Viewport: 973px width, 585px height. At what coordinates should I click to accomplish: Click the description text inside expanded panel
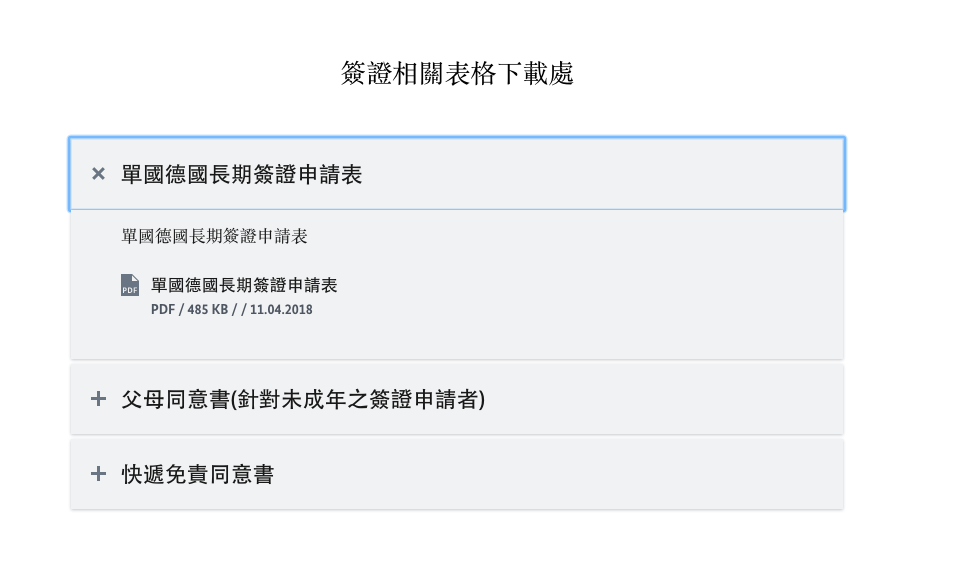[214, 236]
